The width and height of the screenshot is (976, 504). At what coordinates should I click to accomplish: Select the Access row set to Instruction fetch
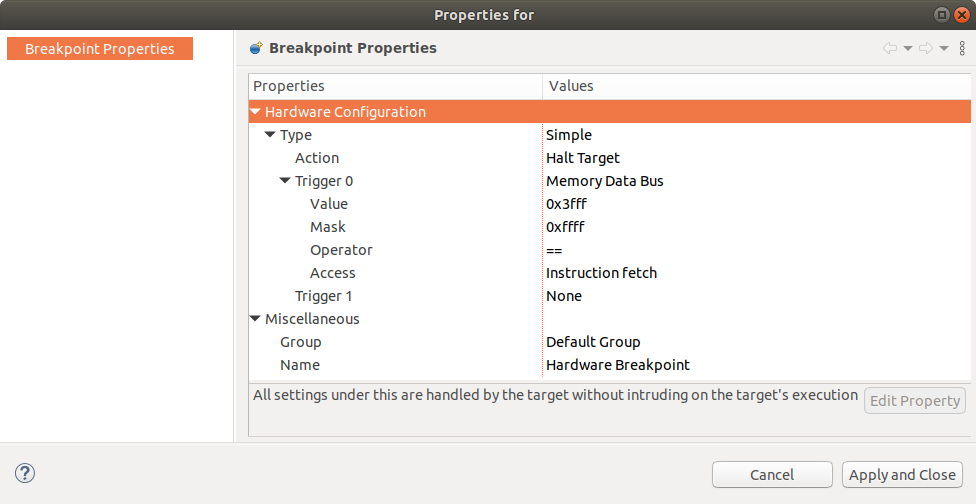pos(332,273)
